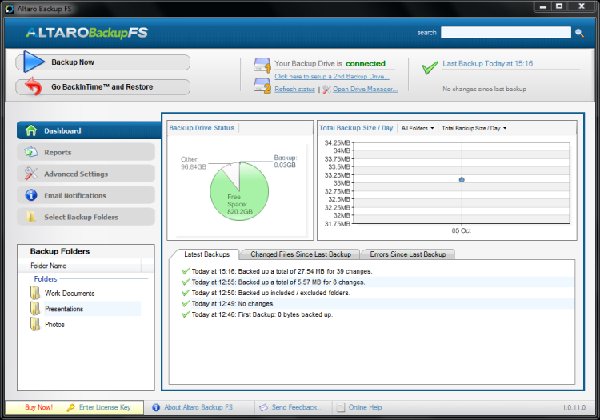Screen dimensions: 600x420
Task: Open Advanced Settings
Action: tap(86, 174)
